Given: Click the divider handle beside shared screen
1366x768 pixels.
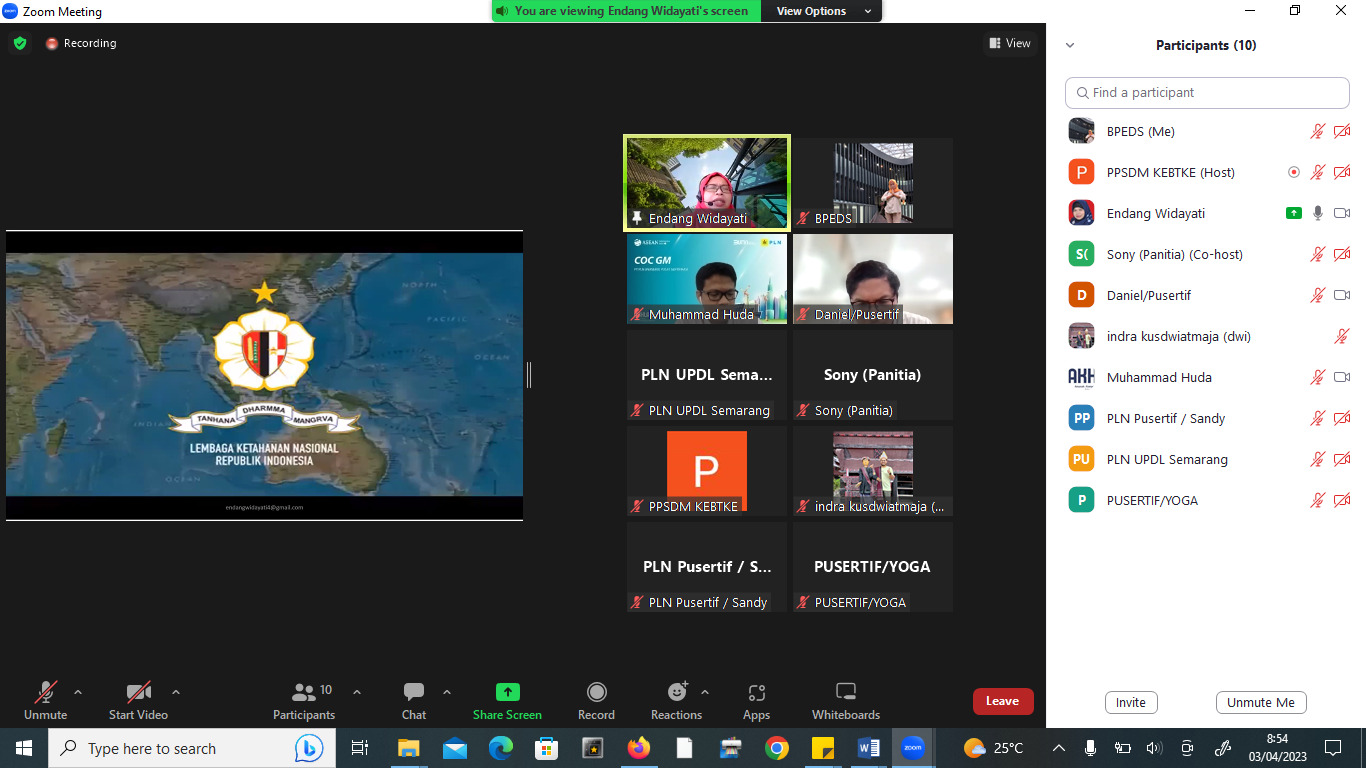Looking at the screenshot, I should pyautogui.click(x=529, y=375).
